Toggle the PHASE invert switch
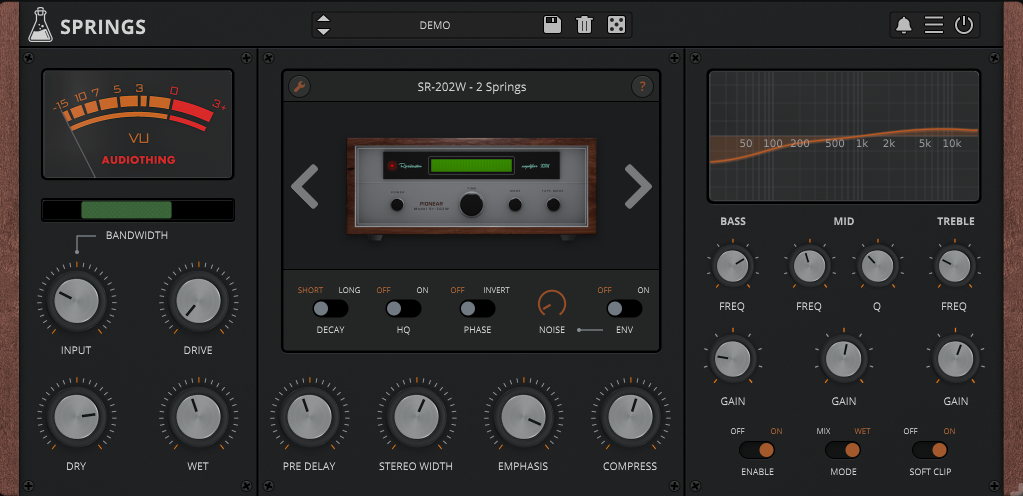Image resolution: width=1023 pixels, height=496 pixels. coord(477,309)
